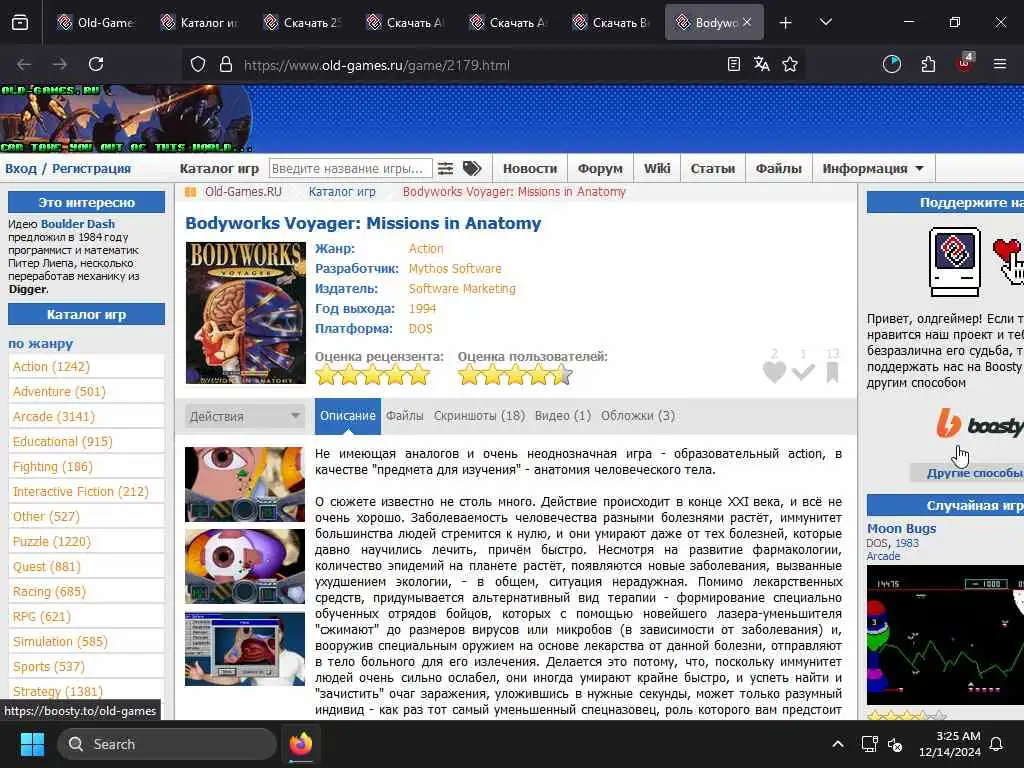1024x768 pixels.
Task: Open the Скриншоты (18) tab
Action: click(x=479, y=416)
